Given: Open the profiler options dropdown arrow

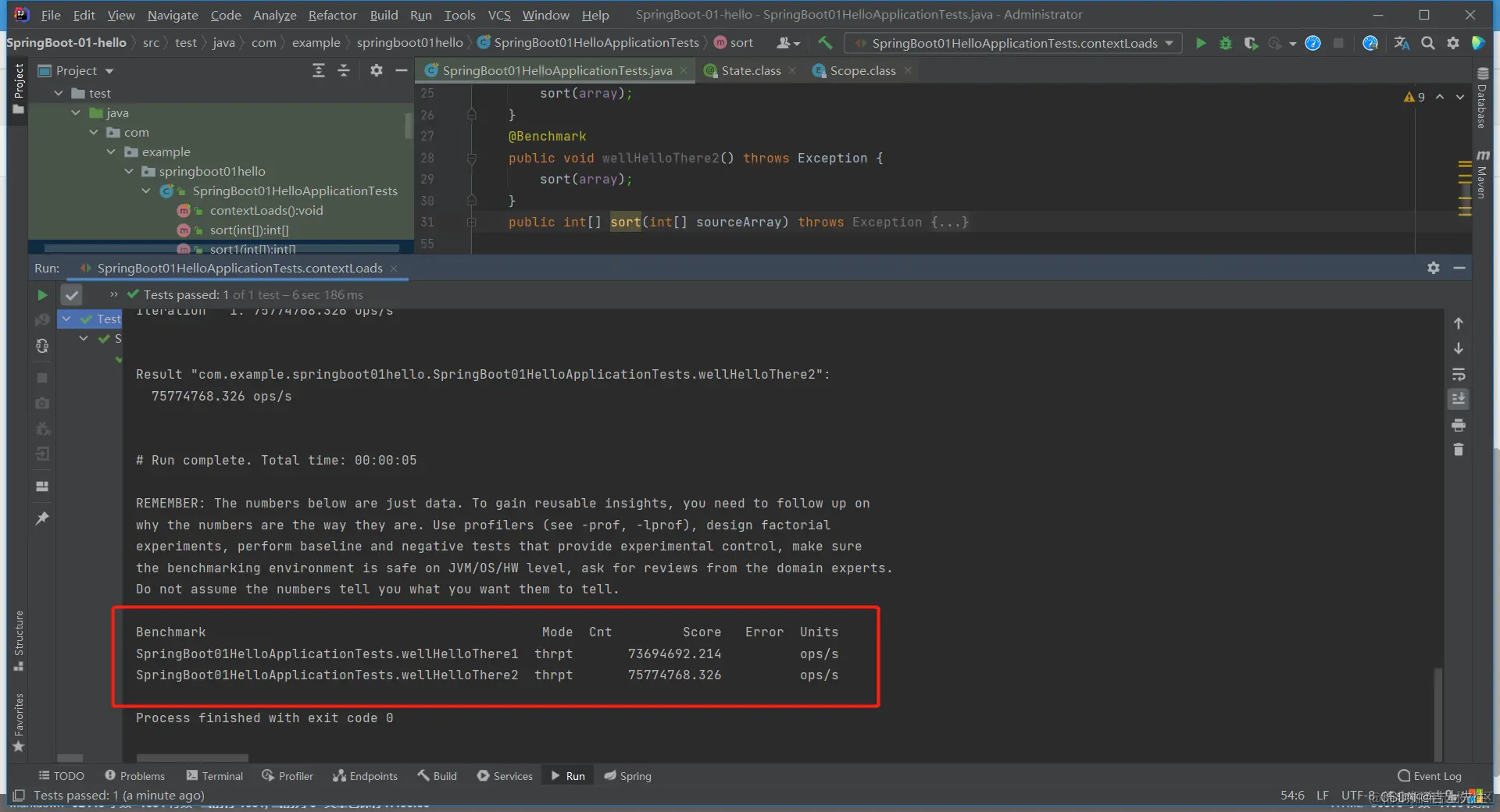Looking at the screenshot, I should [x=1293, y=44].
